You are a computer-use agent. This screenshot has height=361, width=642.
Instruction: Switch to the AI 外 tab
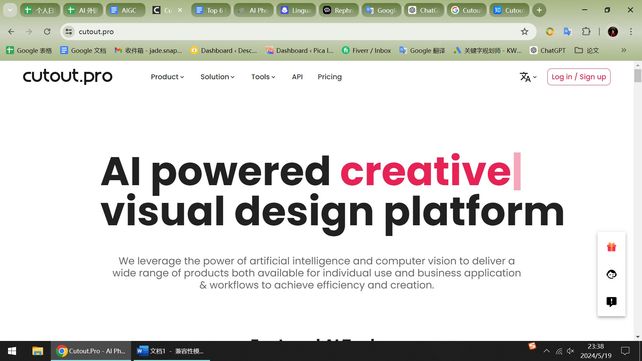pos(82,10)
